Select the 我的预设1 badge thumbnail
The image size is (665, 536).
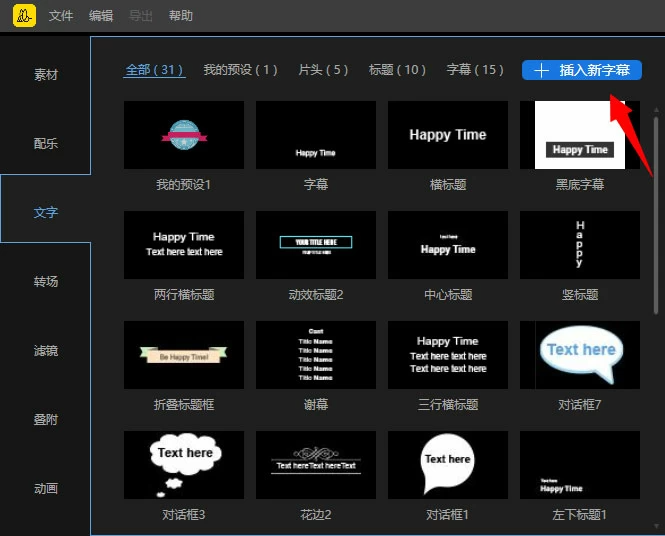point(184,135)
